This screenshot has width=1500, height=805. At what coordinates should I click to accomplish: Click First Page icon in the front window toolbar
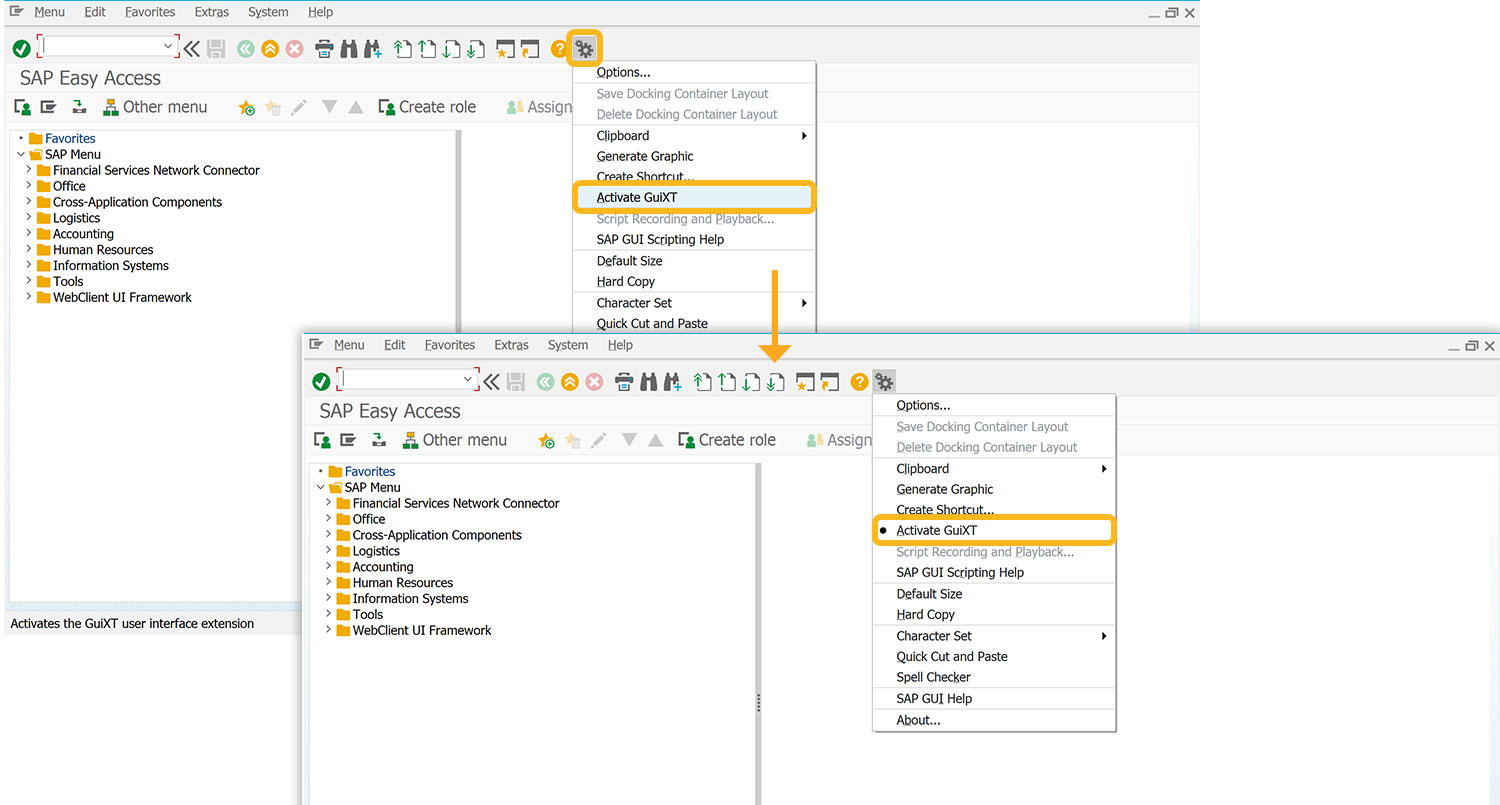click(x=703, y=381)
